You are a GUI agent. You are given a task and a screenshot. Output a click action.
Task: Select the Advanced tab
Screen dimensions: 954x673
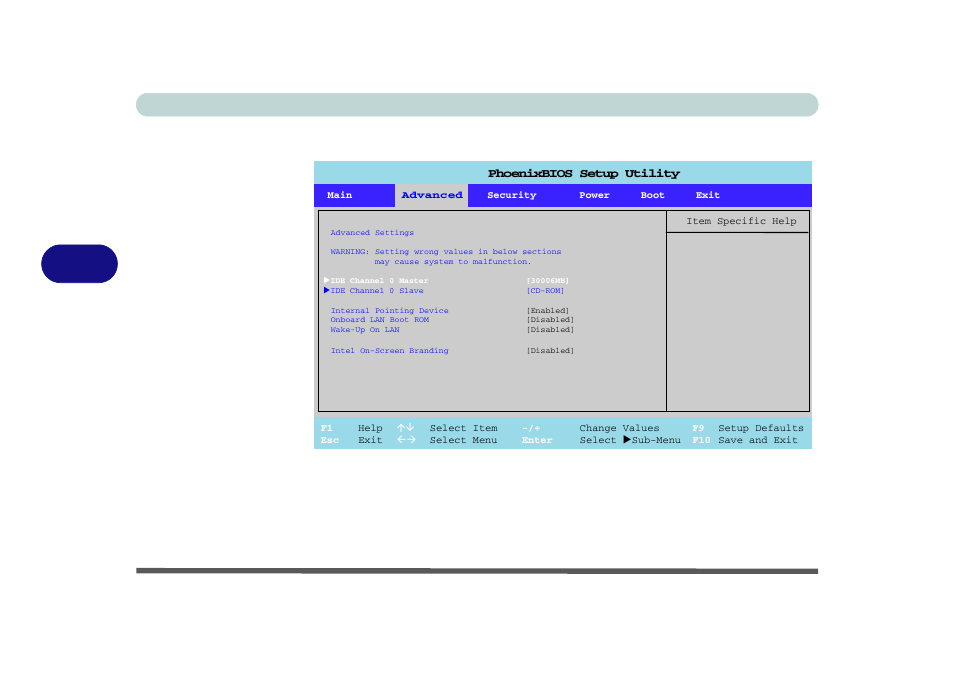click(x=431, y=195)
